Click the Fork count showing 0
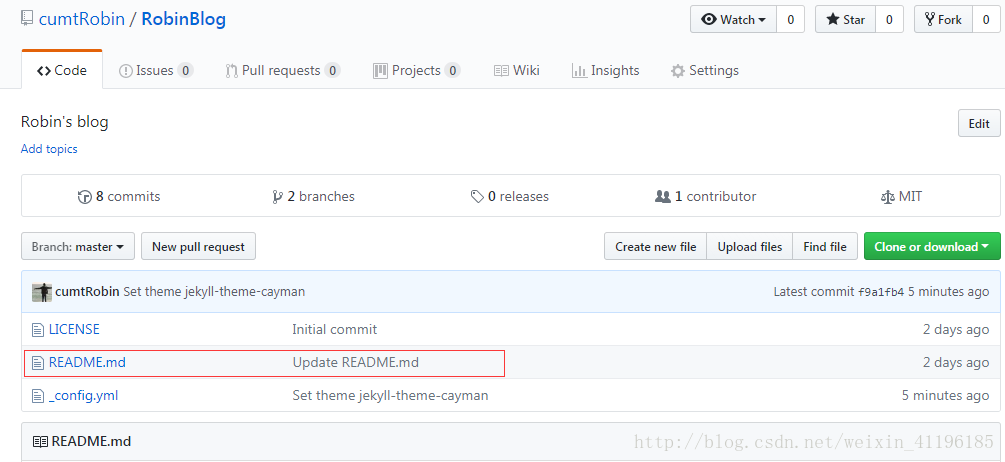The image size is (1005, 462). pyautogui.click(x=986, y=20)
